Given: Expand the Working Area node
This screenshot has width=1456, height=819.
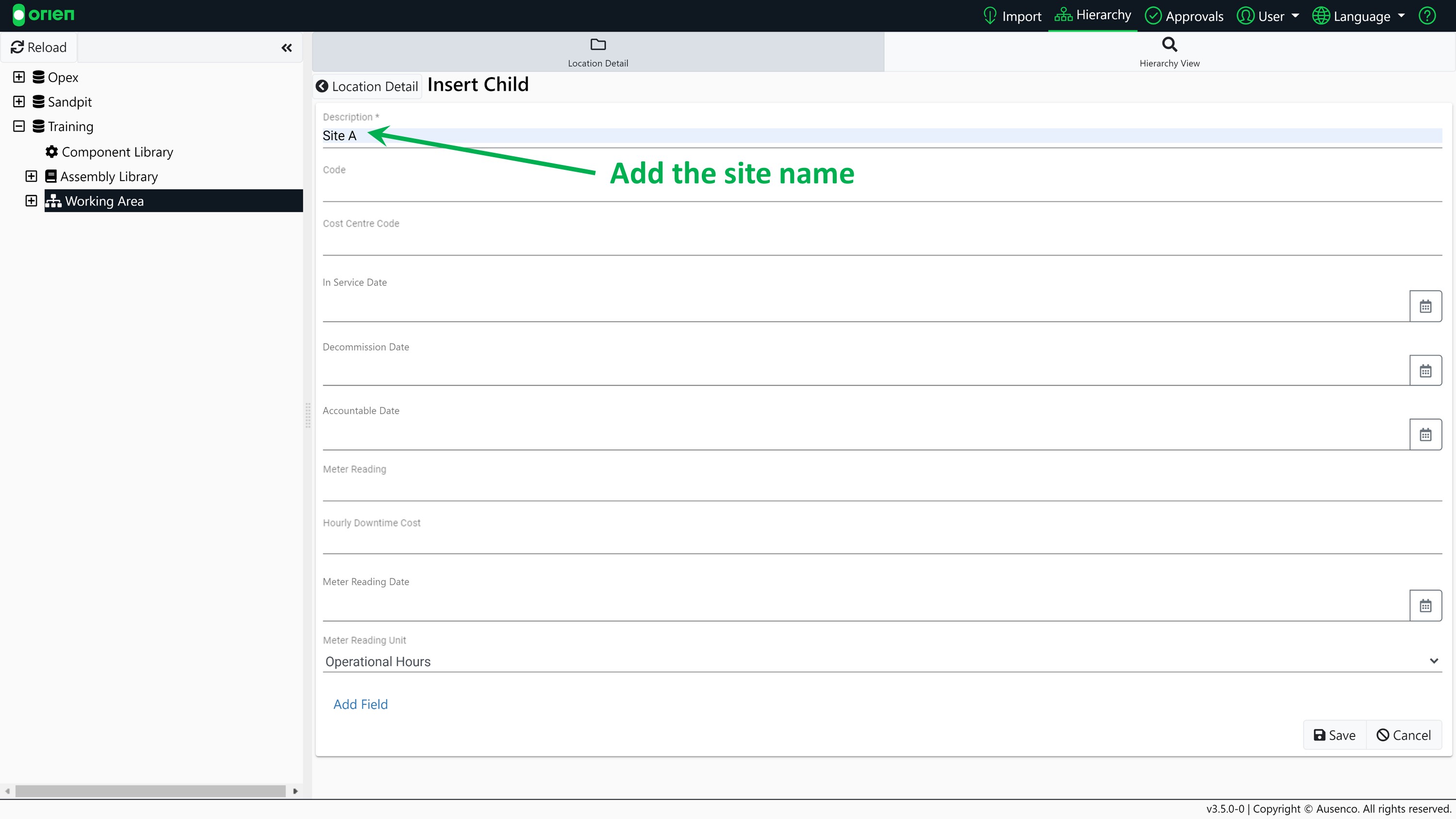Looking at the screenshot, I should pos(31,201).
